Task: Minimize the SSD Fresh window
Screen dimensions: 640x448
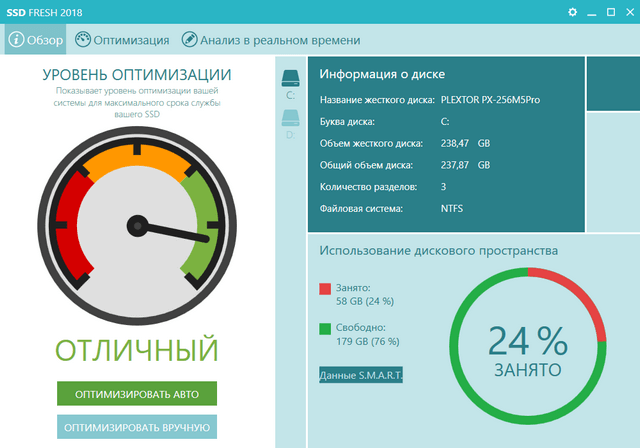Action: click(590, 11)
